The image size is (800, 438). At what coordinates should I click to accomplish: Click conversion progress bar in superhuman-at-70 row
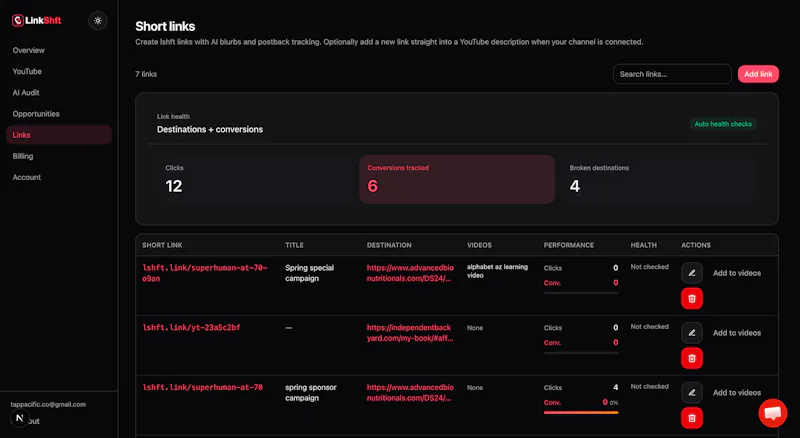pos(581,412)
